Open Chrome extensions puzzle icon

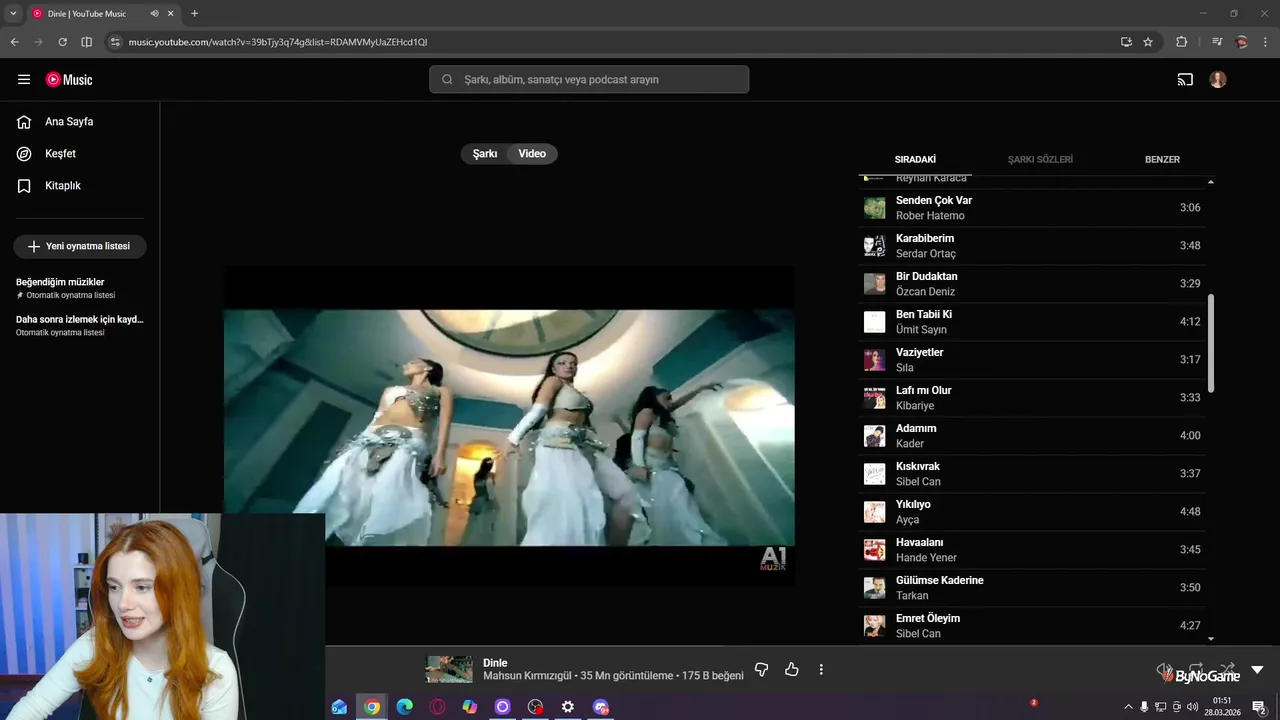tap(1181, 42)
